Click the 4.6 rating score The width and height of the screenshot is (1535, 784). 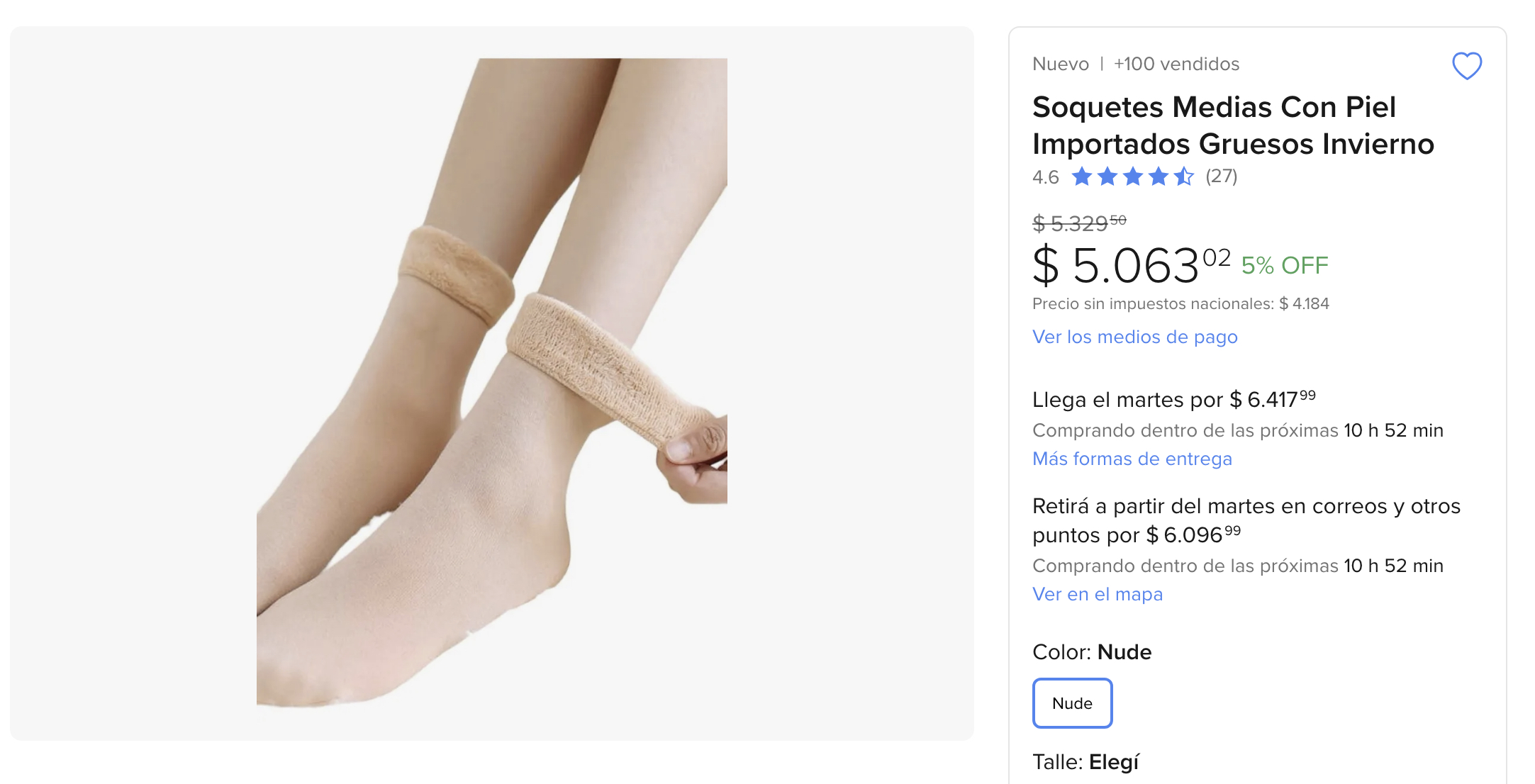1045,177
